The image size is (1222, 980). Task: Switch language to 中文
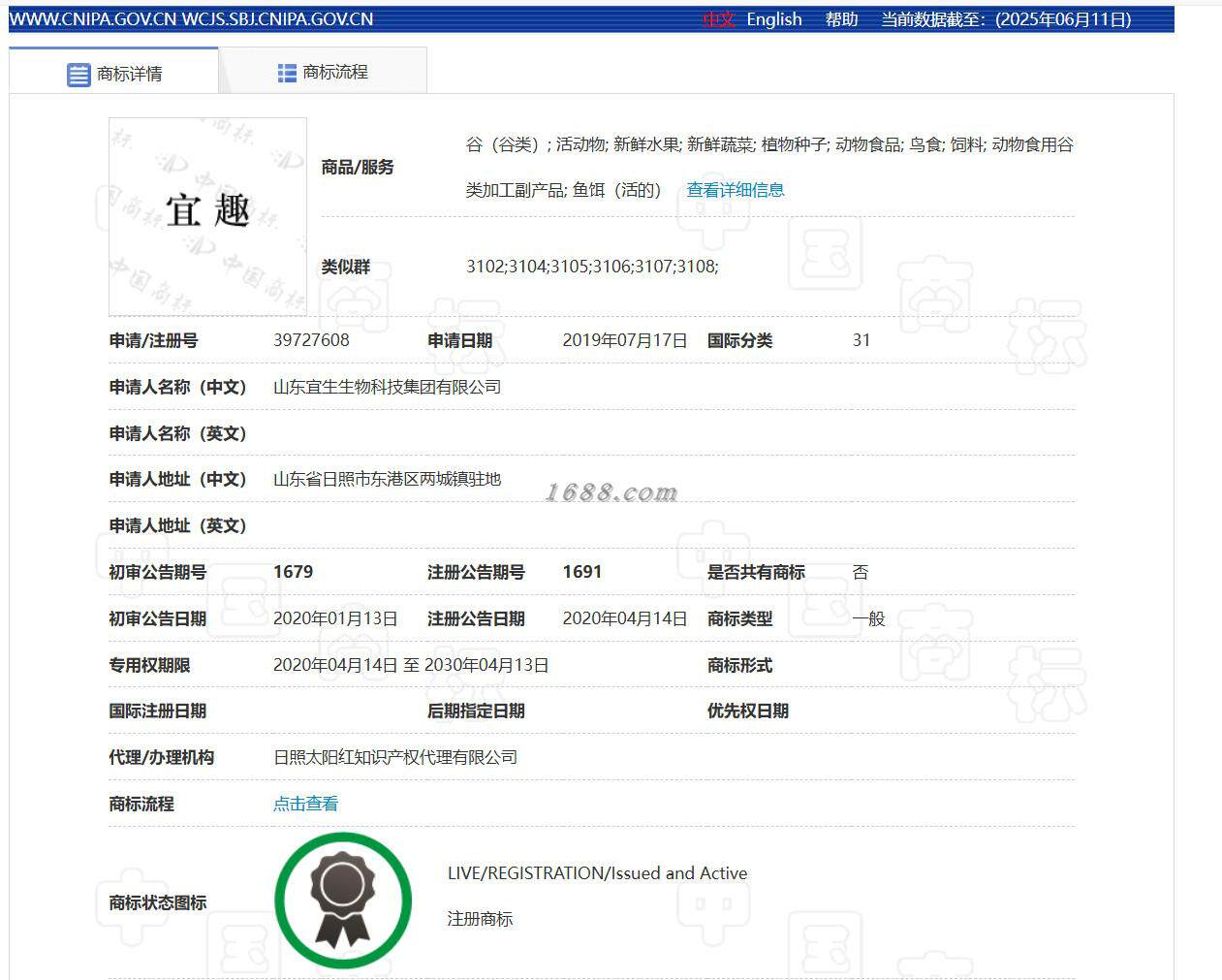pyautogui.click(x=719, y=19)
